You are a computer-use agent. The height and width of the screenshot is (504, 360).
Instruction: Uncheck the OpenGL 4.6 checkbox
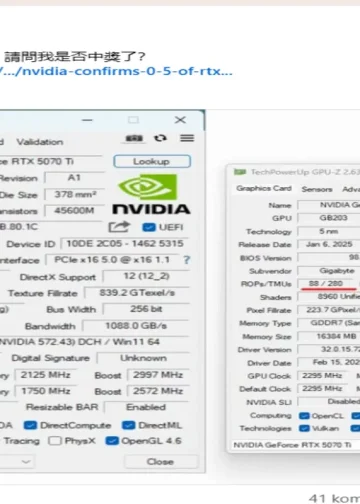point(112,441)
